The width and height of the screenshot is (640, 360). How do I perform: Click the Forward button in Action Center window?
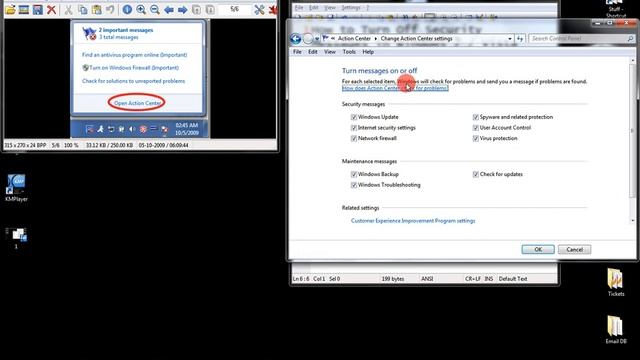click(308, 39)
